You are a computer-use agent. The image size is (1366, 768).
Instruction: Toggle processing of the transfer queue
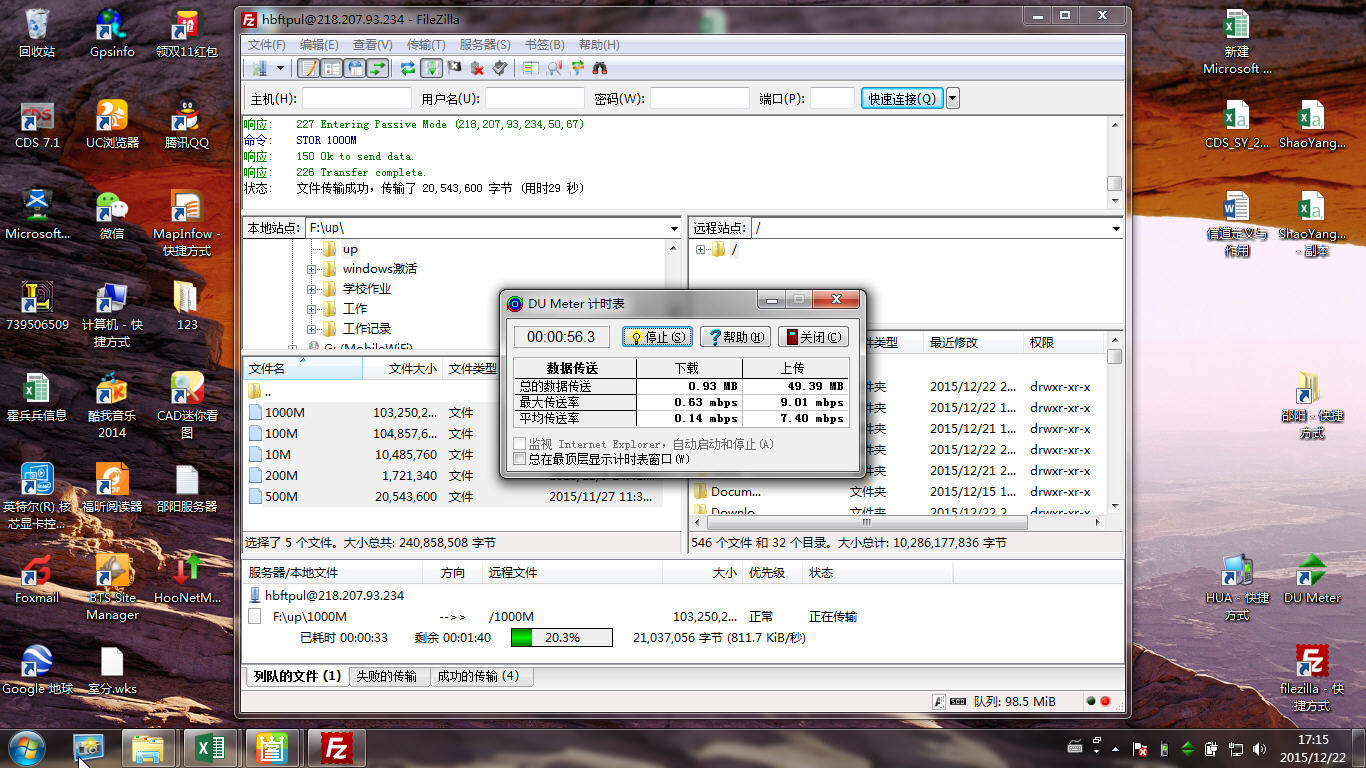pyautogui.click(x=431, y=68)
